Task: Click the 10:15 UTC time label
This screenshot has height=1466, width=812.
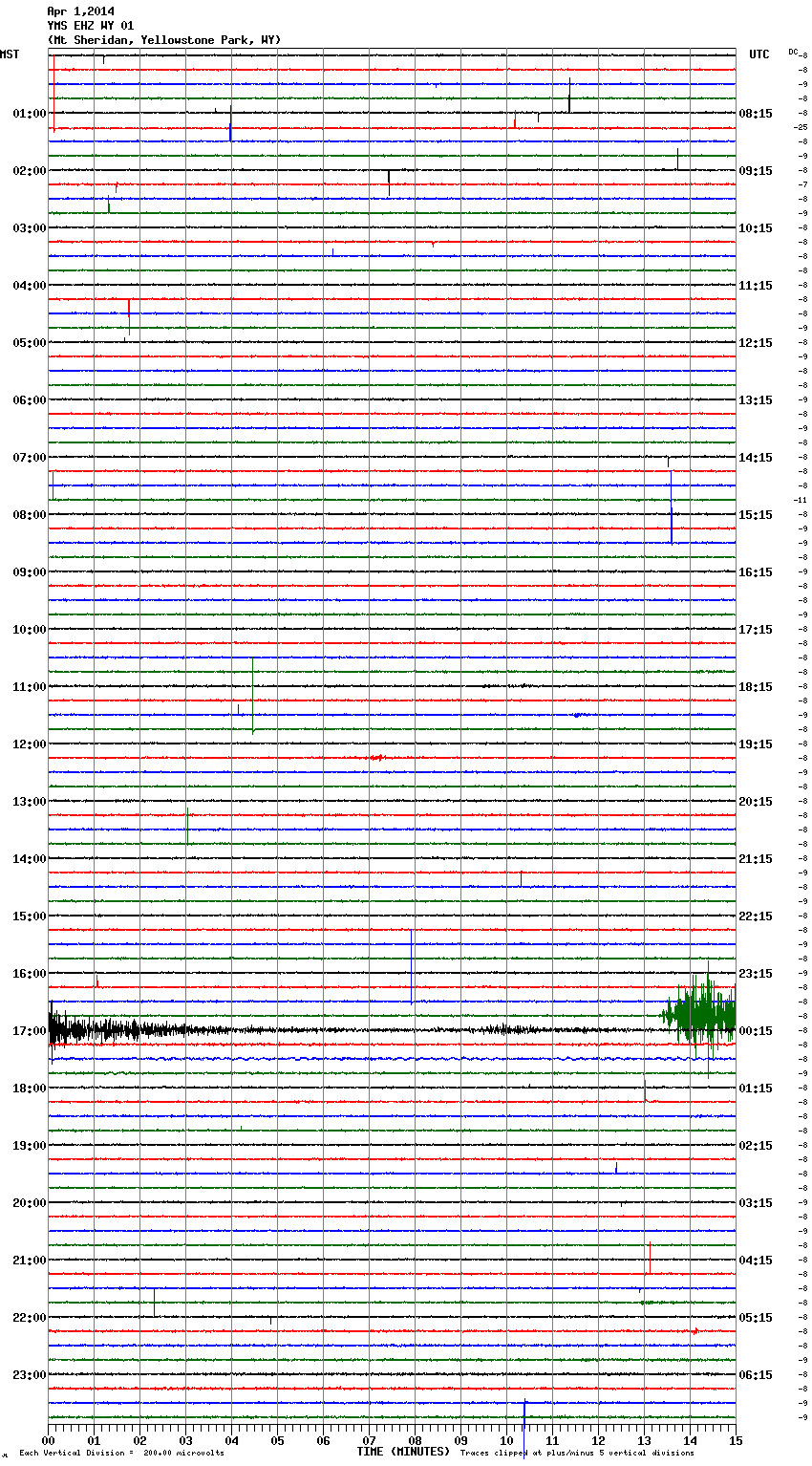Action: pyautogui.click(x=756, y=228)
